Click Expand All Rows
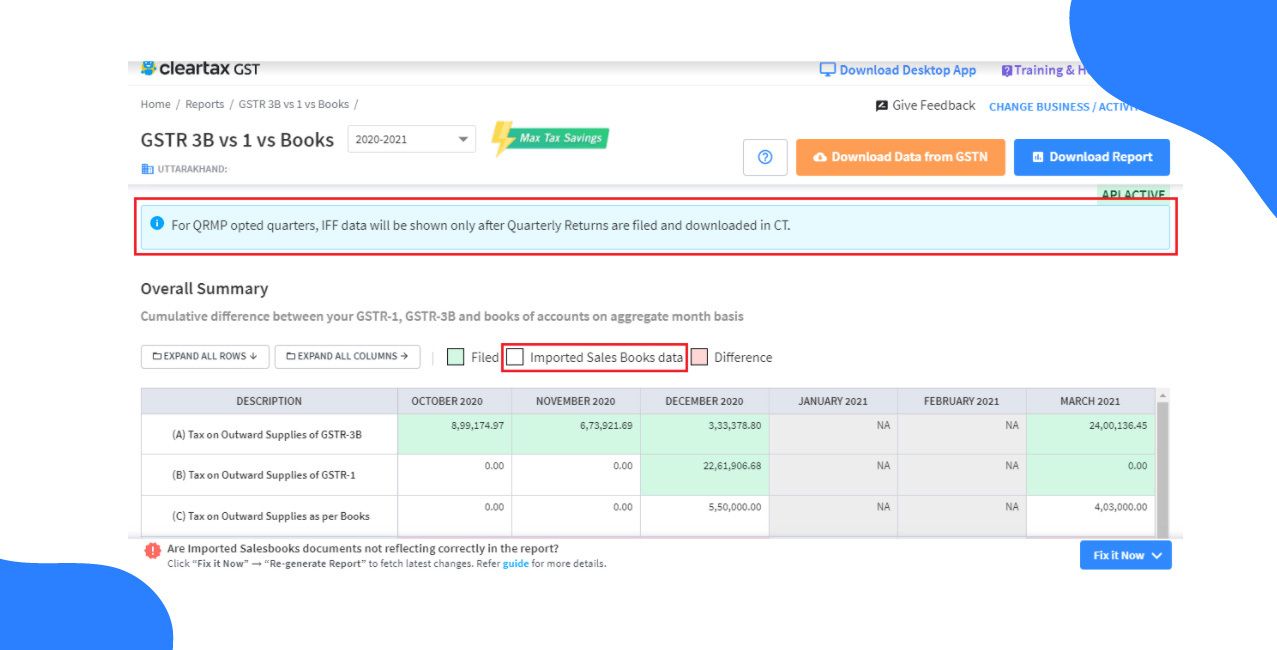Screen dimensions: 1277x650 (204, 355)
